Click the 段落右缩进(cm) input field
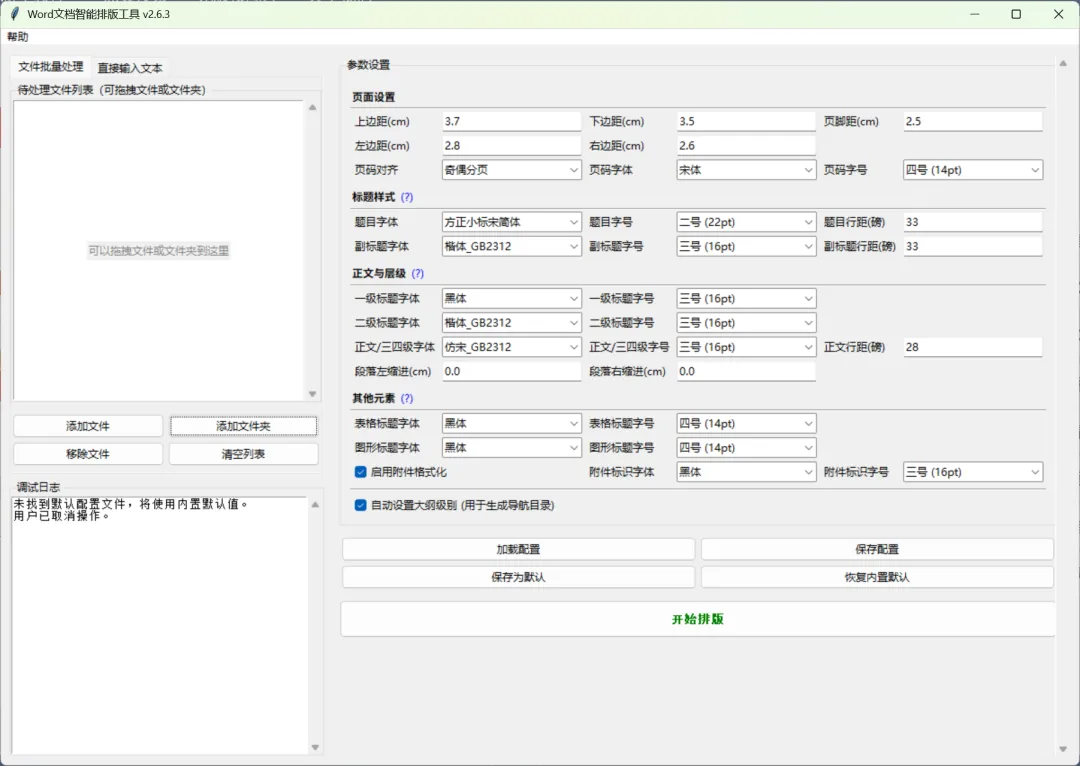The width and height of the screenshot is (1080, 766). 747,371
